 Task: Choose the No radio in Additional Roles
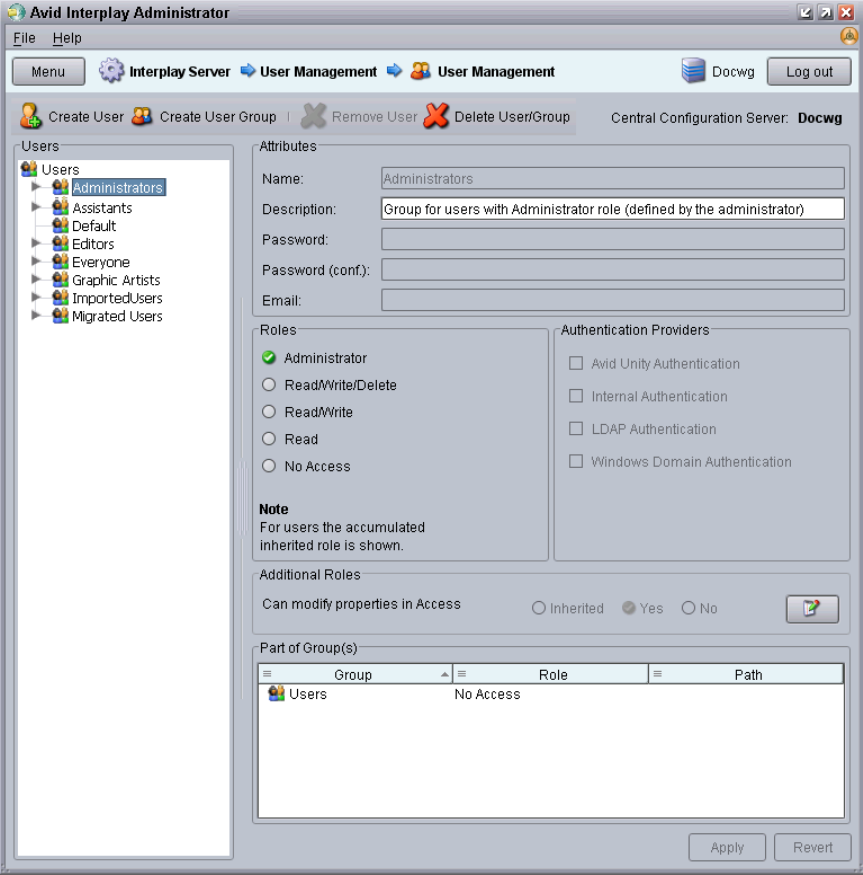(x=688, y=608)
